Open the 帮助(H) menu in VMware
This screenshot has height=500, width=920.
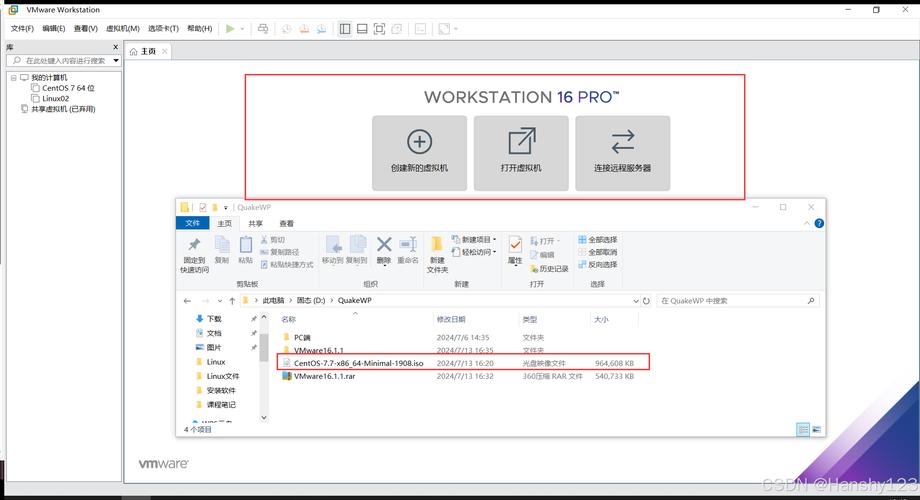click(x=199, y=28)
